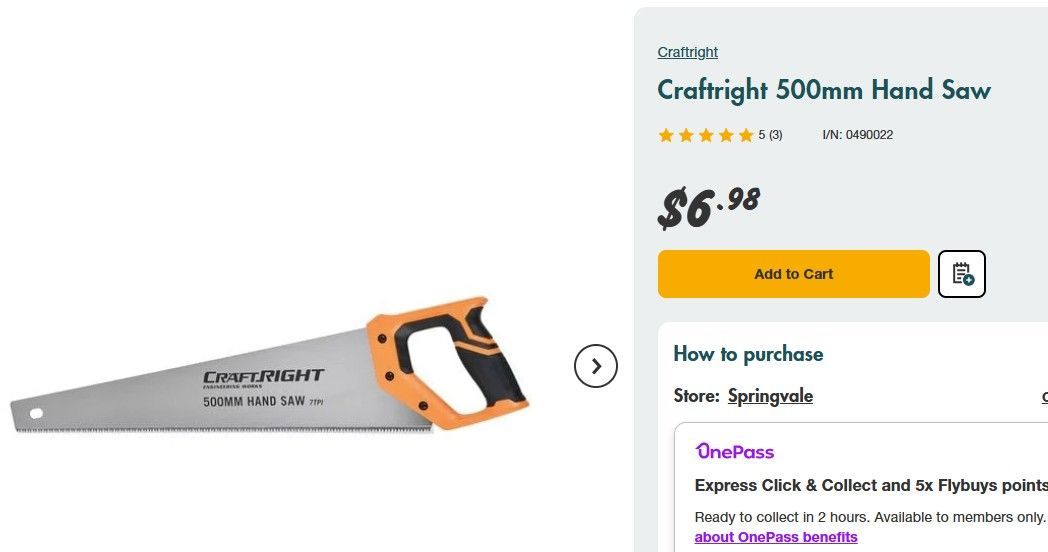Image resolution: width=1048 pixels, height=552 pixels.
Task: Click the fifth rating star
Action: [x=746, y=135]
